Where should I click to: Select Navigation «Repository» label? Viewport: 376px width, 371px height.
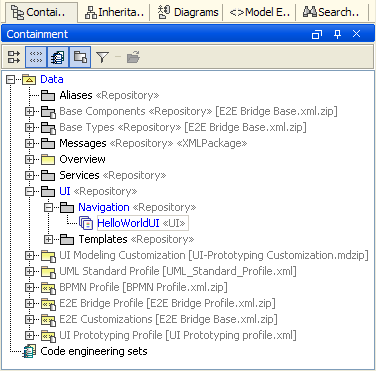click(x=137, y=207)
